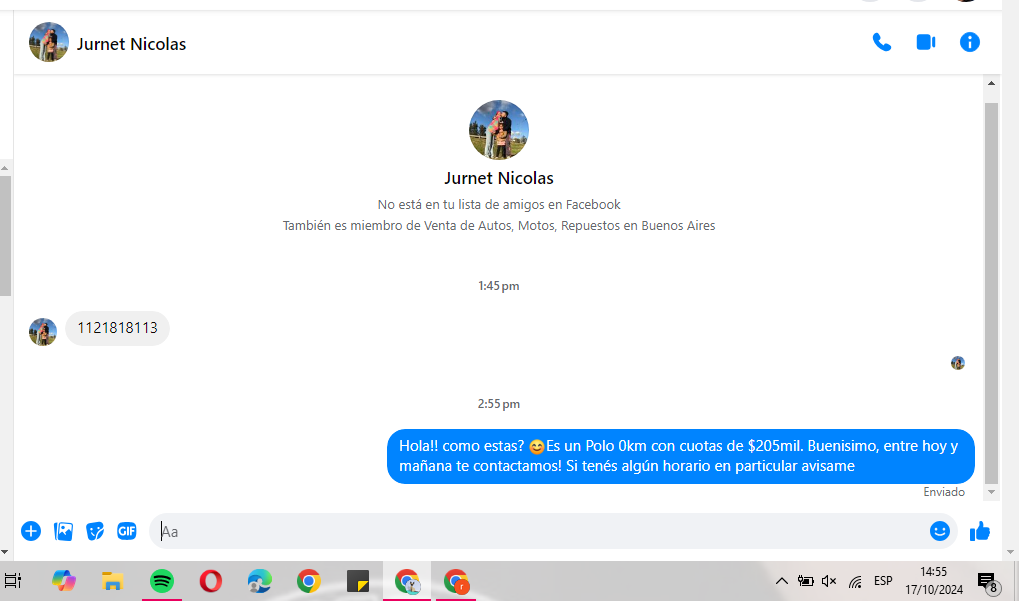Open conversation information panel
This screenshot has width=1019, height=601.
coord(969,42)
